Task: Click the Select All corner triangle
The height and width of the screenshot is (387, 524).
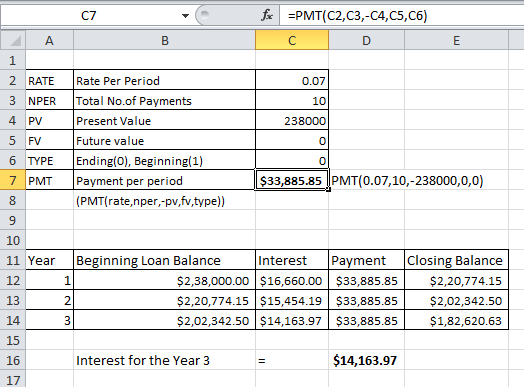Action: tap(13, 40)
